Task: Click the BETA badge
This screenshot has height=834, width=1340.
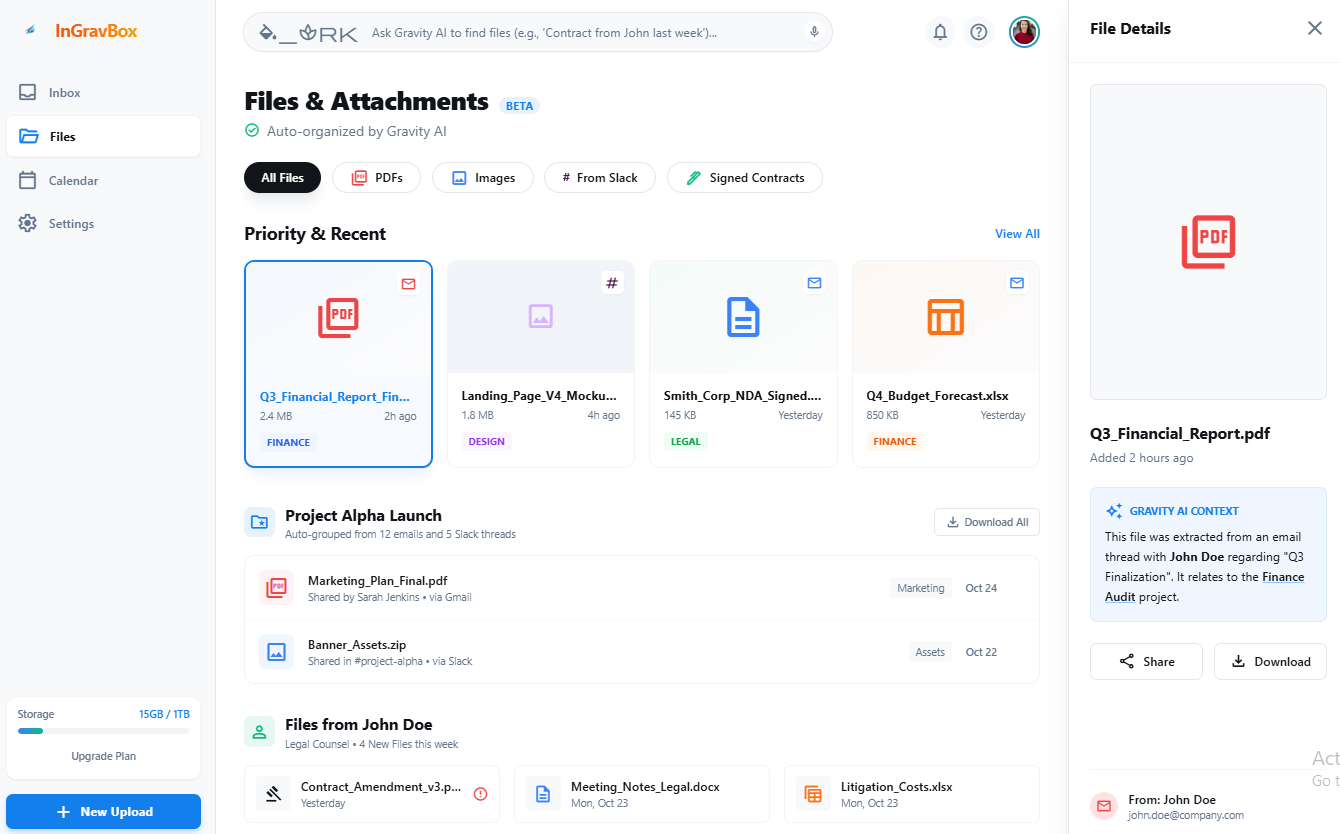Action: pyautogui.click(x=519, y=106)
